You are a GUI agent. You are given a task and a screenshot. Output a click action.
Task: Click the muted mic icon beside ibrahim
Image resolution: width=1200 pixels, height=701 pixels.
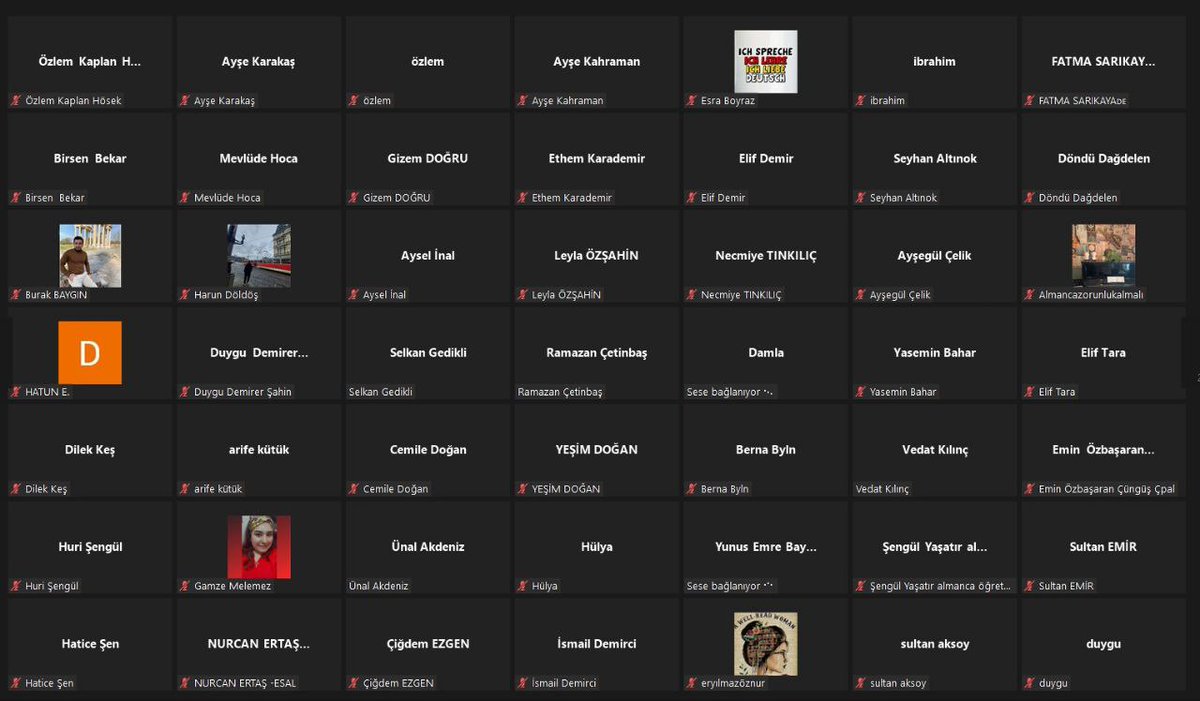click(x=861, y=101)
